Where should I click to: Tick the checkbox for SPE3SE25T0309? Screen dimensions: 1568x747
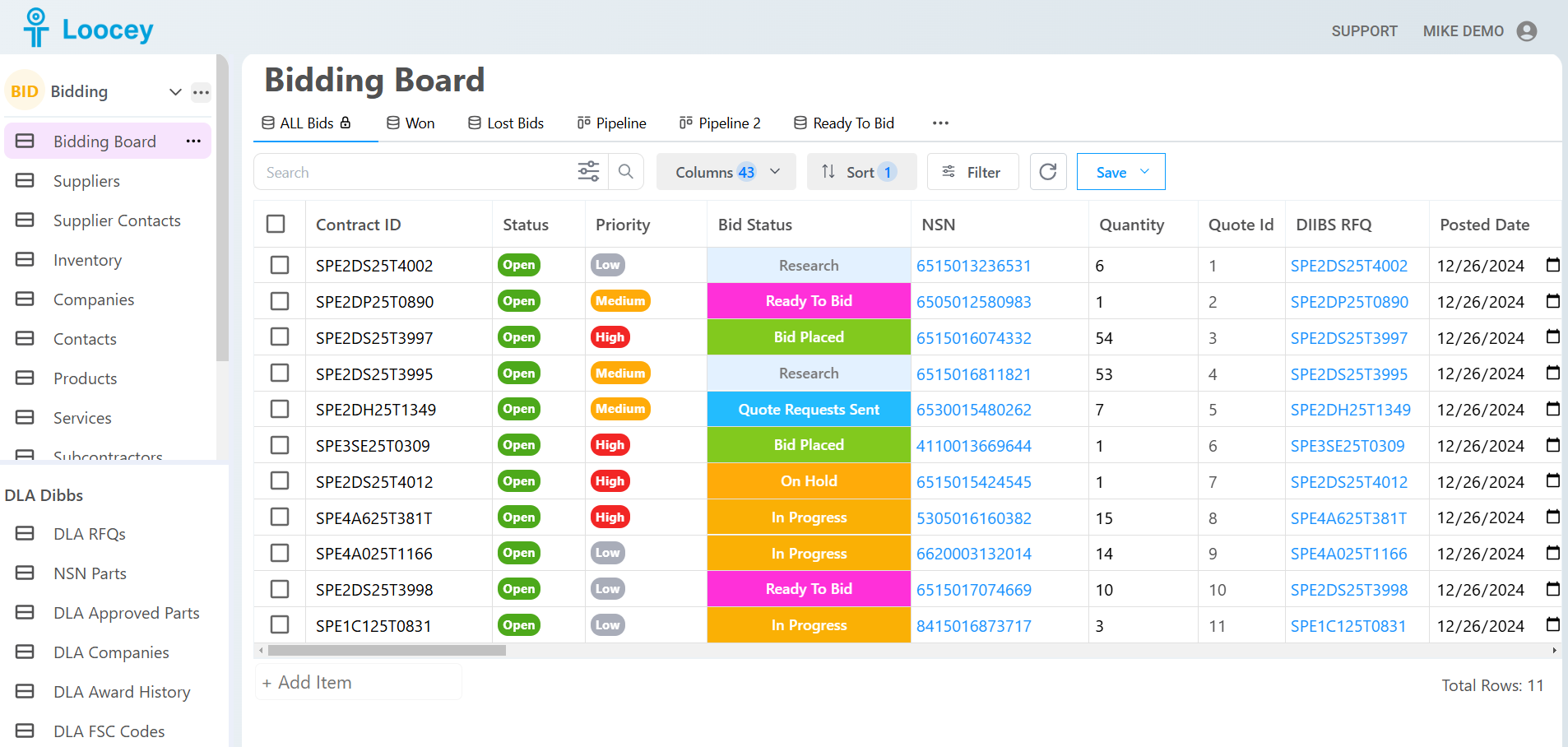pyautogui.click(x=280, y=445)
